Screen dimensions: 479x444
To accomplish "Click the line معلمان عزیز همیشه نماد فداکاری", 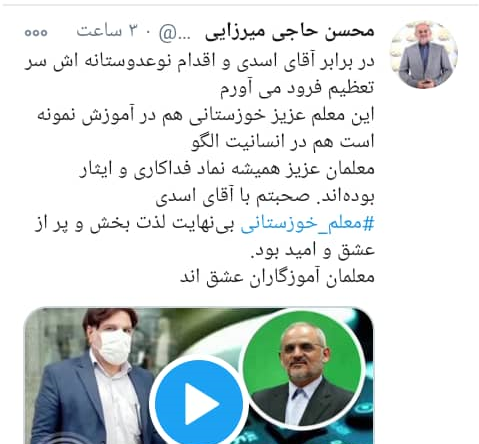I will click(x=227, y=169).
